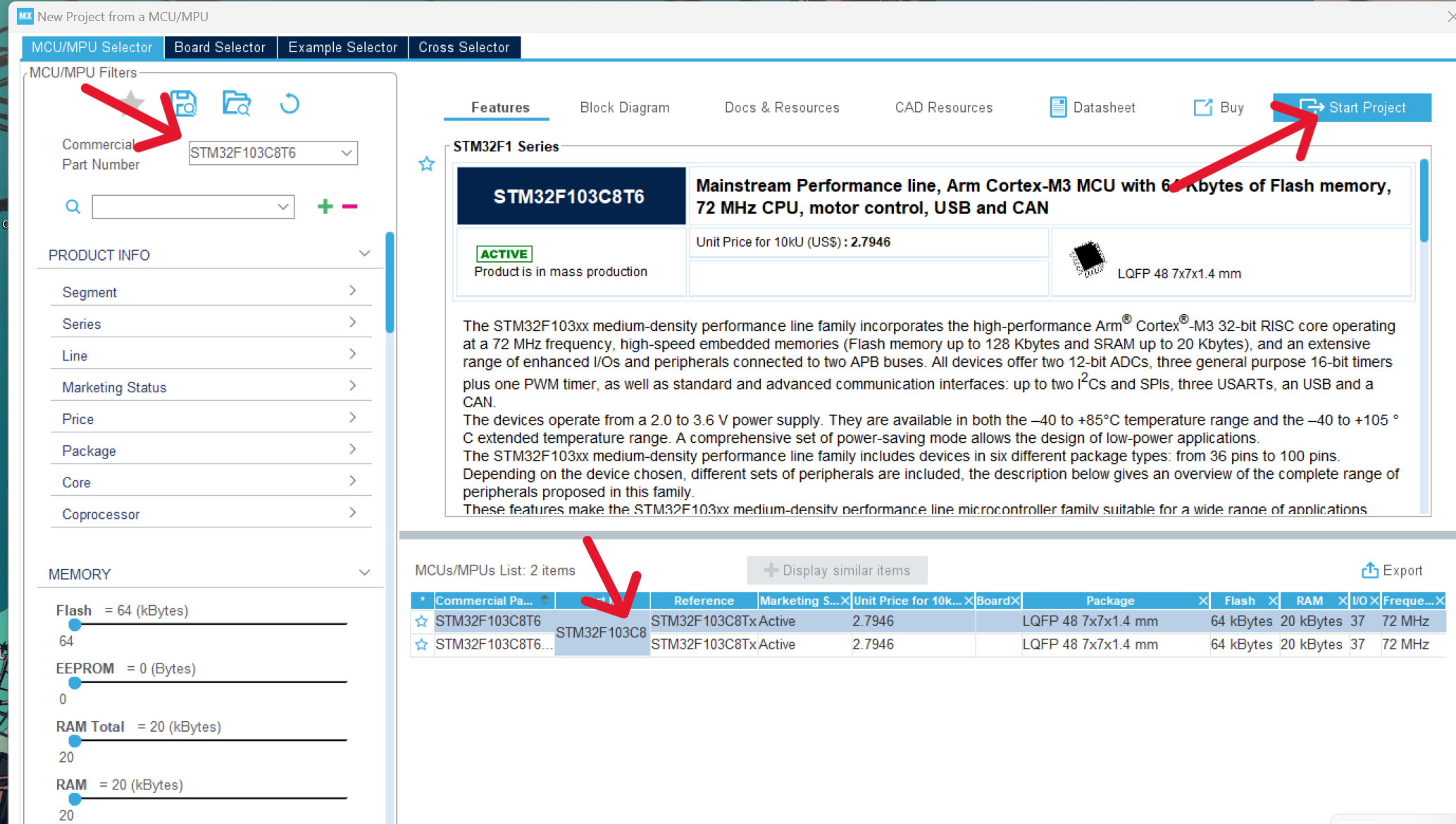Click the Features description vertical scrollbar
The image size is (1456, 824).
tap(1424, 201)
